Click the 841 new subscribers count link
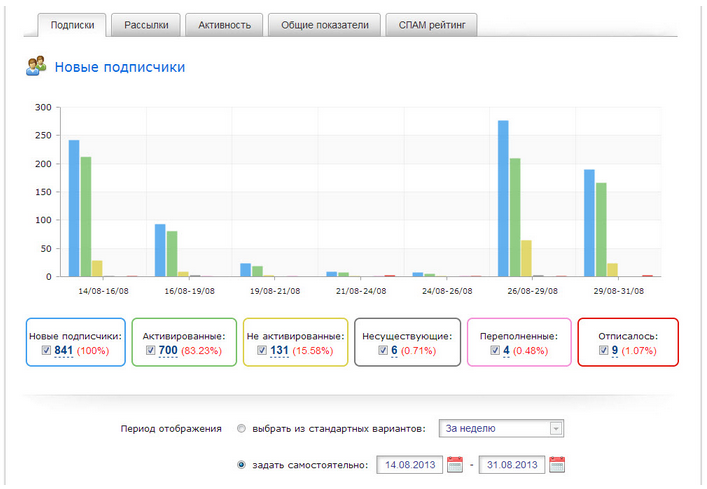707x489 pixels. point(63,351)
